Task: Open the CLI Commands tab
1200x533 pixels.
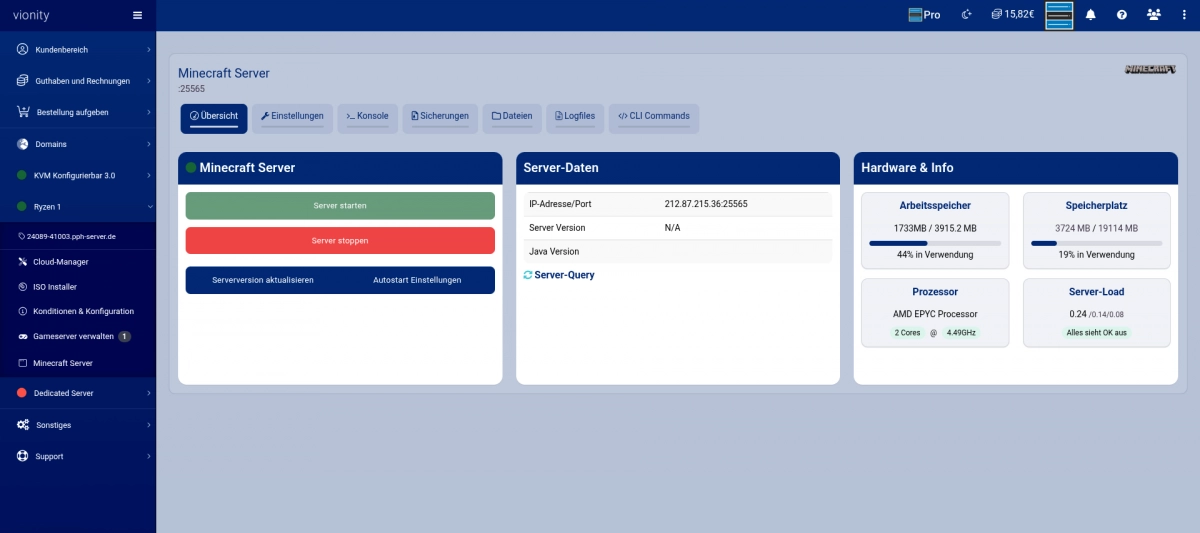Action: [x=654, y=118]
